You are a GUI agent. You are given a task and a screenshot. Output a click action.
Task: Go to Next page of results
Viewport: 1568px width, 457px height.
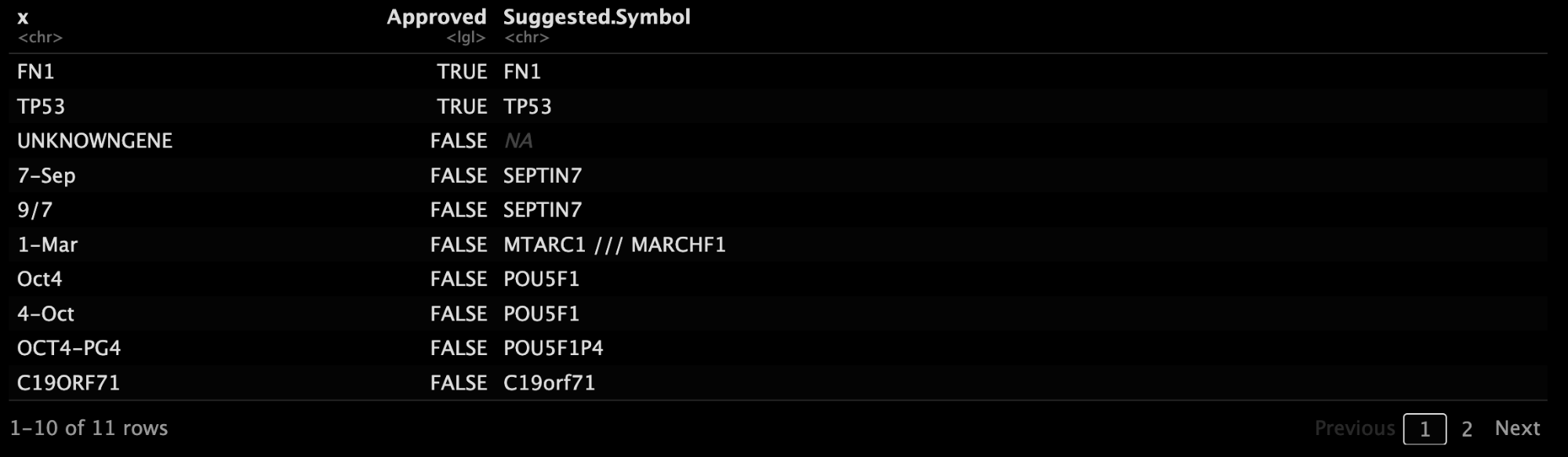coord(1517,428)
